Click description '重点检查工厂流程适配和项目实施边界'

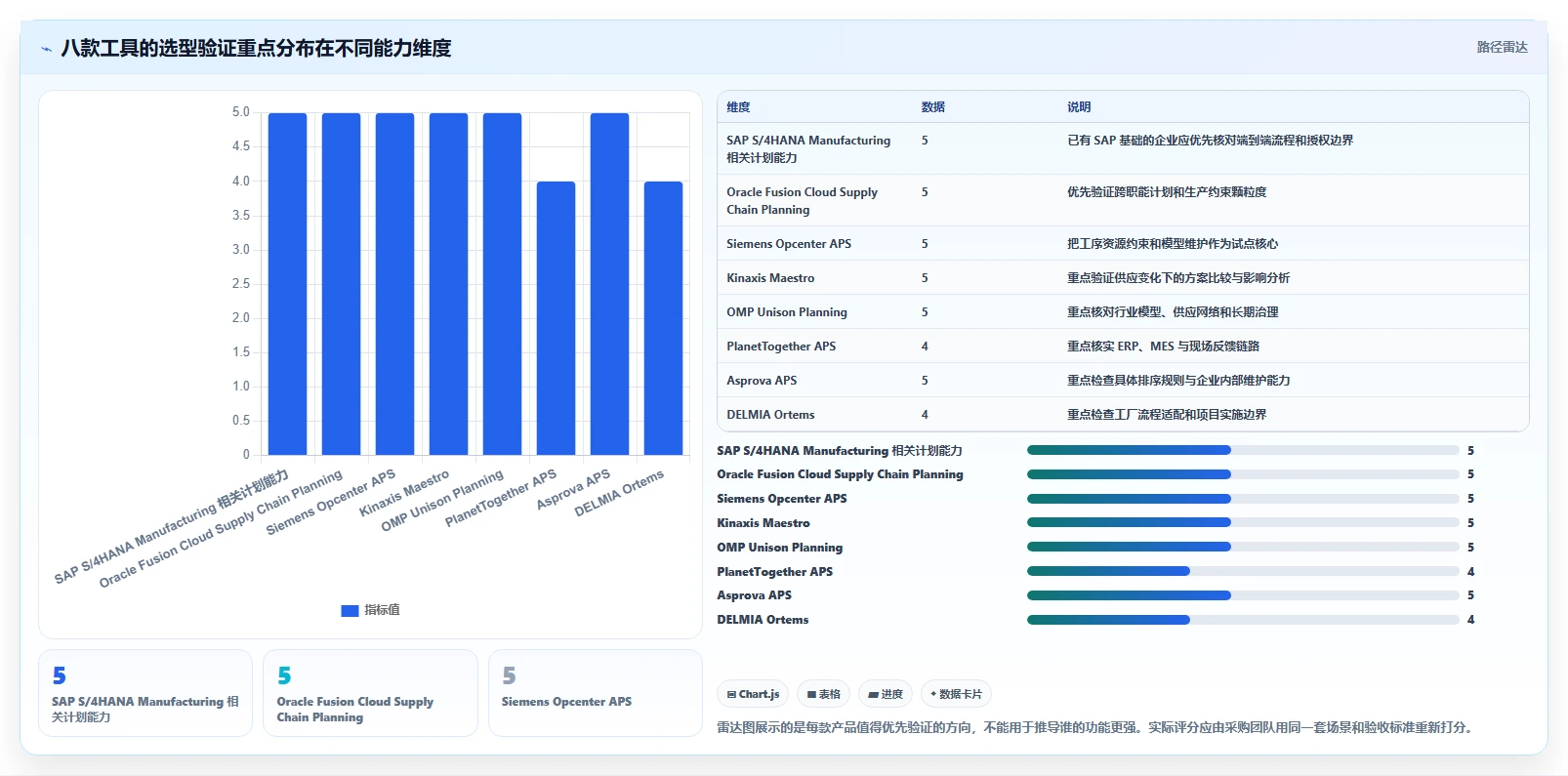pyautogui.click(x=1167, y=415)
